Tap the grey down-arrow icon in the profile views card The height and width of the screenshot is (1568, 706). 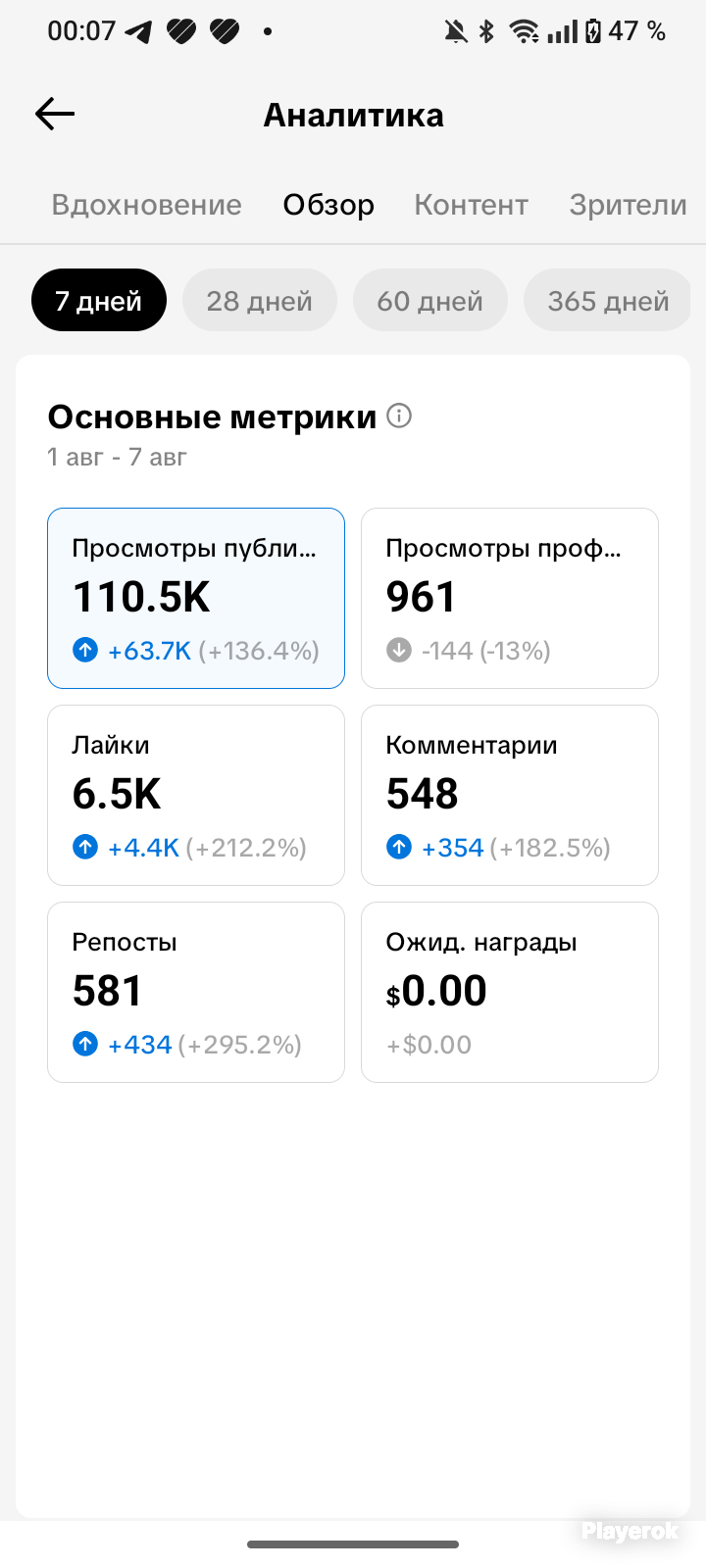point(399,650)
